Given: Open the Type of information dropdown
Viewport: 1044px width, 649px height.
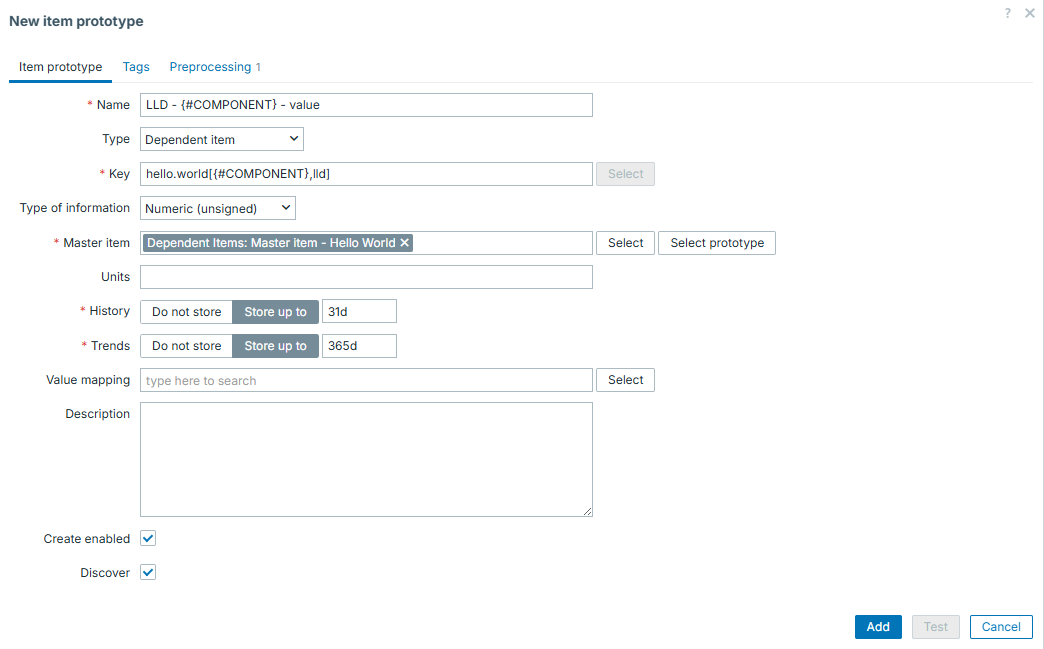Looking at the screenshot, I should 217,208.
